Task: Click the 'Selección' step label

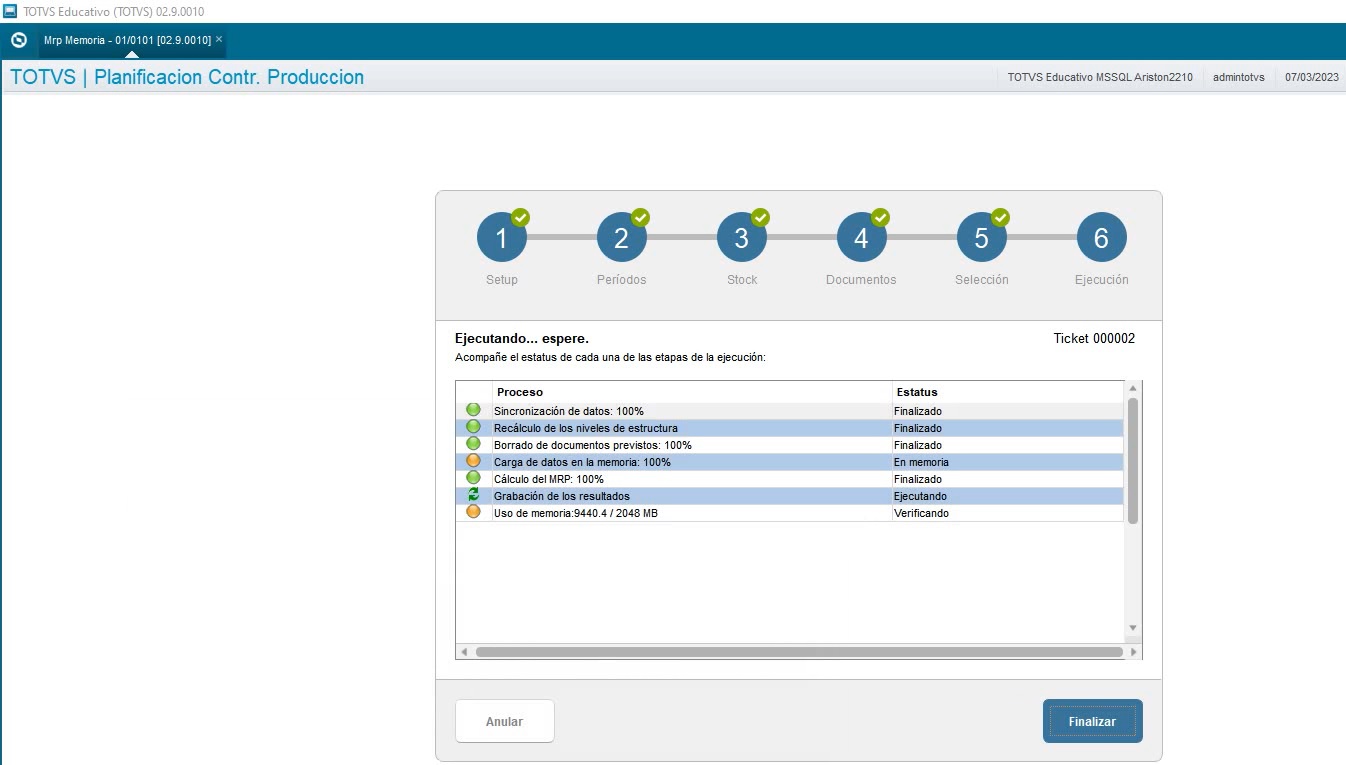Action: (x=982, y=280)
